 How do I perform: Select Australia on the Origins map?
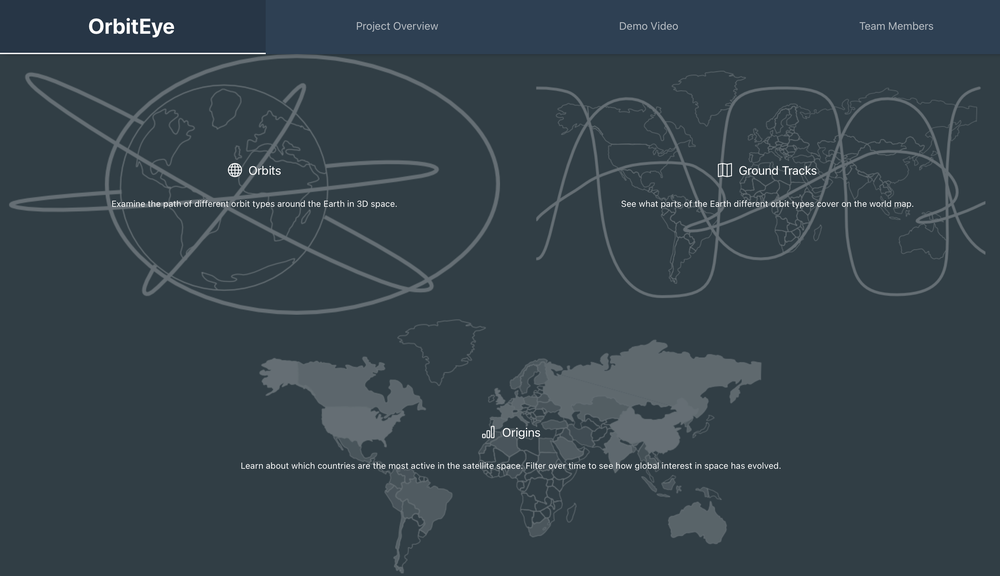pos(697,521)
